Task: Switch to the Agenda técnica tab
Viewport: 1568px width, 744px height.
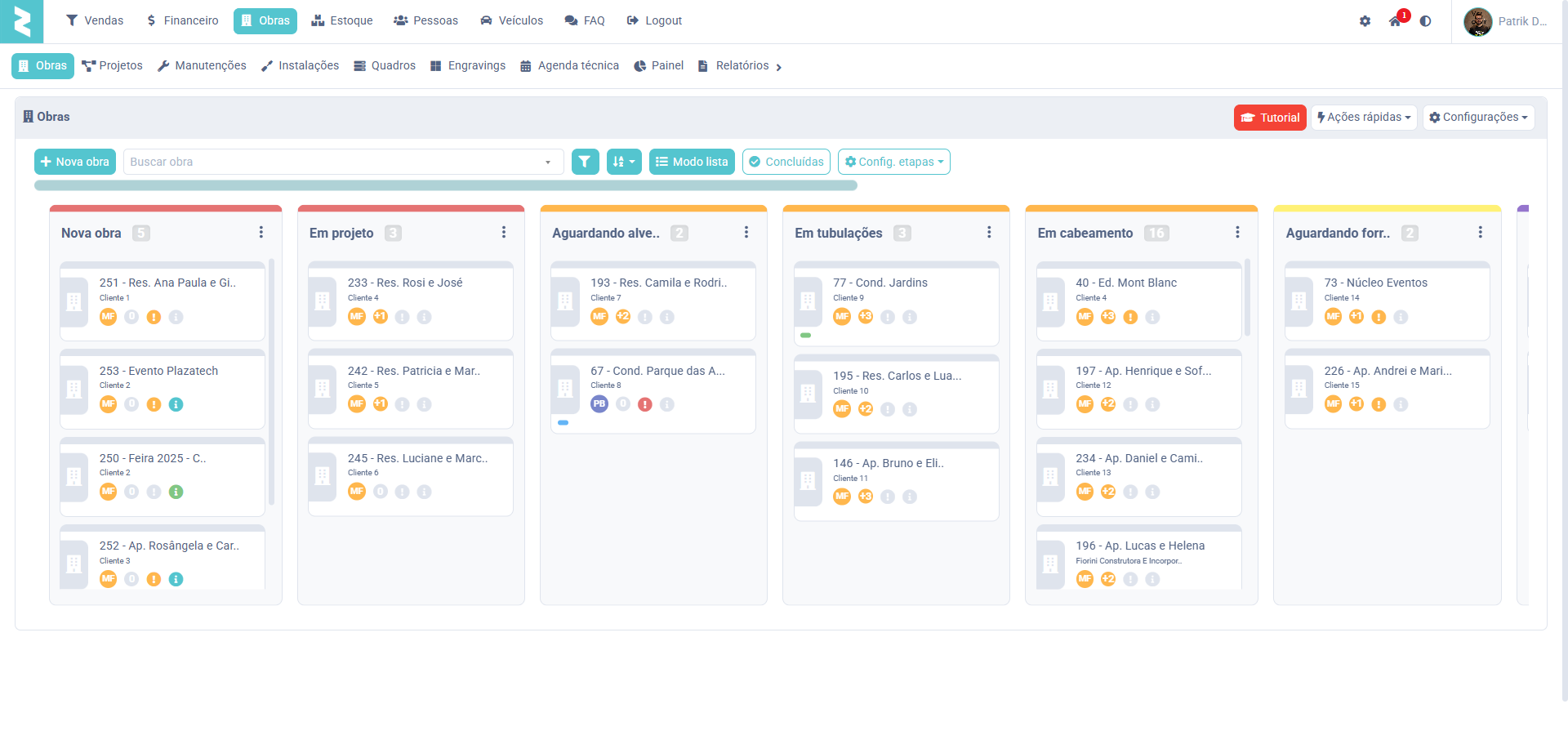Action: click(569, 66)
